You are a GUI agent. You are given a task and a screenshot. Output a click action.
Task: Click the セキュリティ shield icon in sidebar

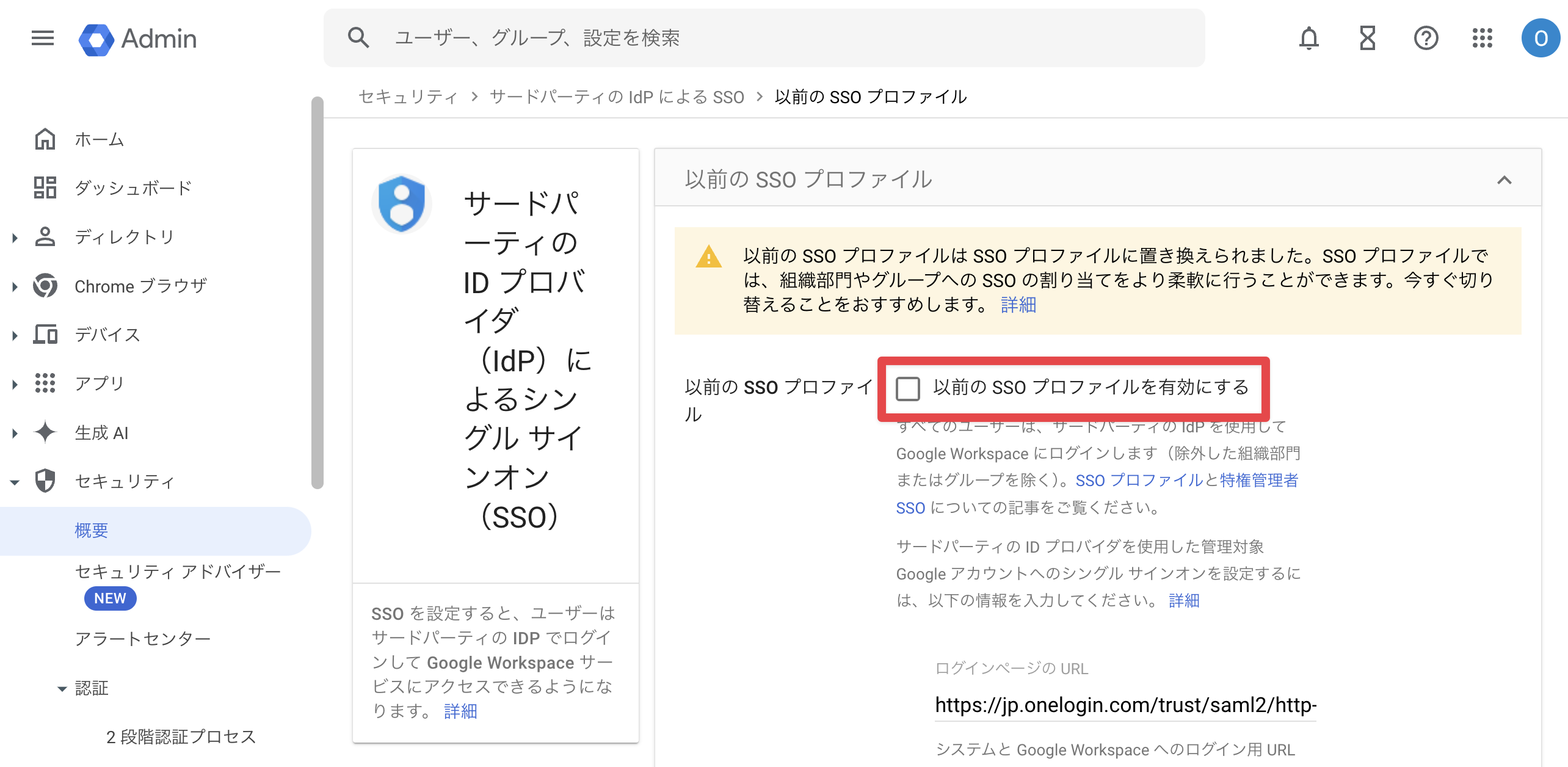(x=45, y=481)
